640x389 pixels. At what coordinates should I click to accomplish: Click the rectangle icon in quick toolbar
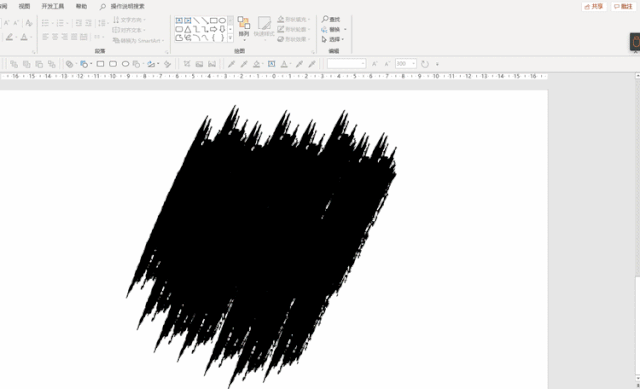[x=100, y=64]
